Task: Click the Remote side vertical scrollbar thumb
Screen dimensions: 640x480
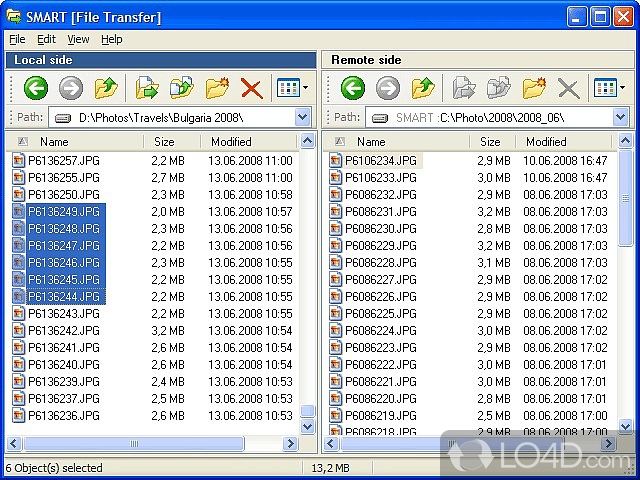Action: 625,198
